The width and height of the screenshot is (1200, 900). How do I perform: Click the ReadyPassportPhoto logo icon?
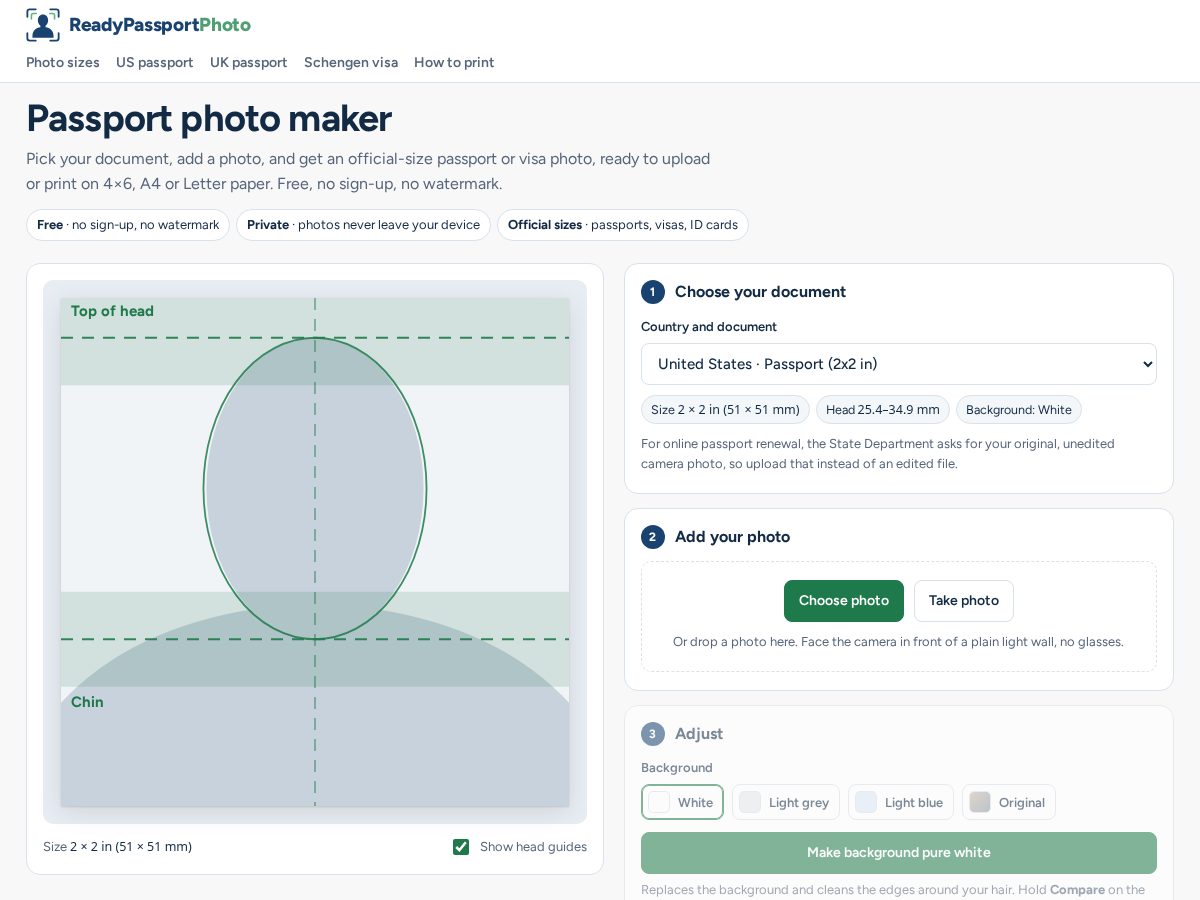[43, 25]
